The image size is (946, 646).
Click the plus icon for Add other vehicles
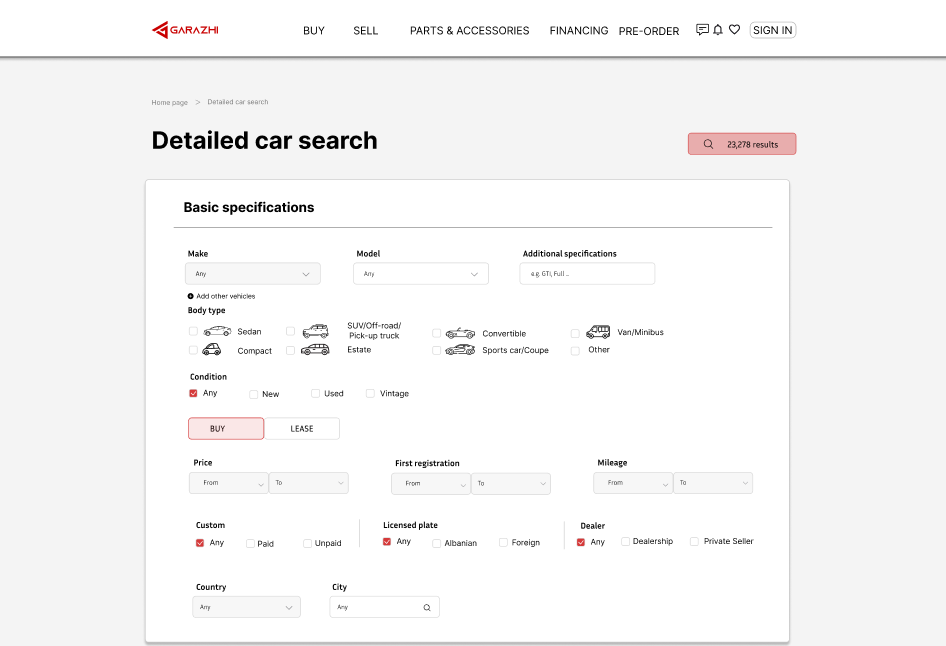coord(191,296)
